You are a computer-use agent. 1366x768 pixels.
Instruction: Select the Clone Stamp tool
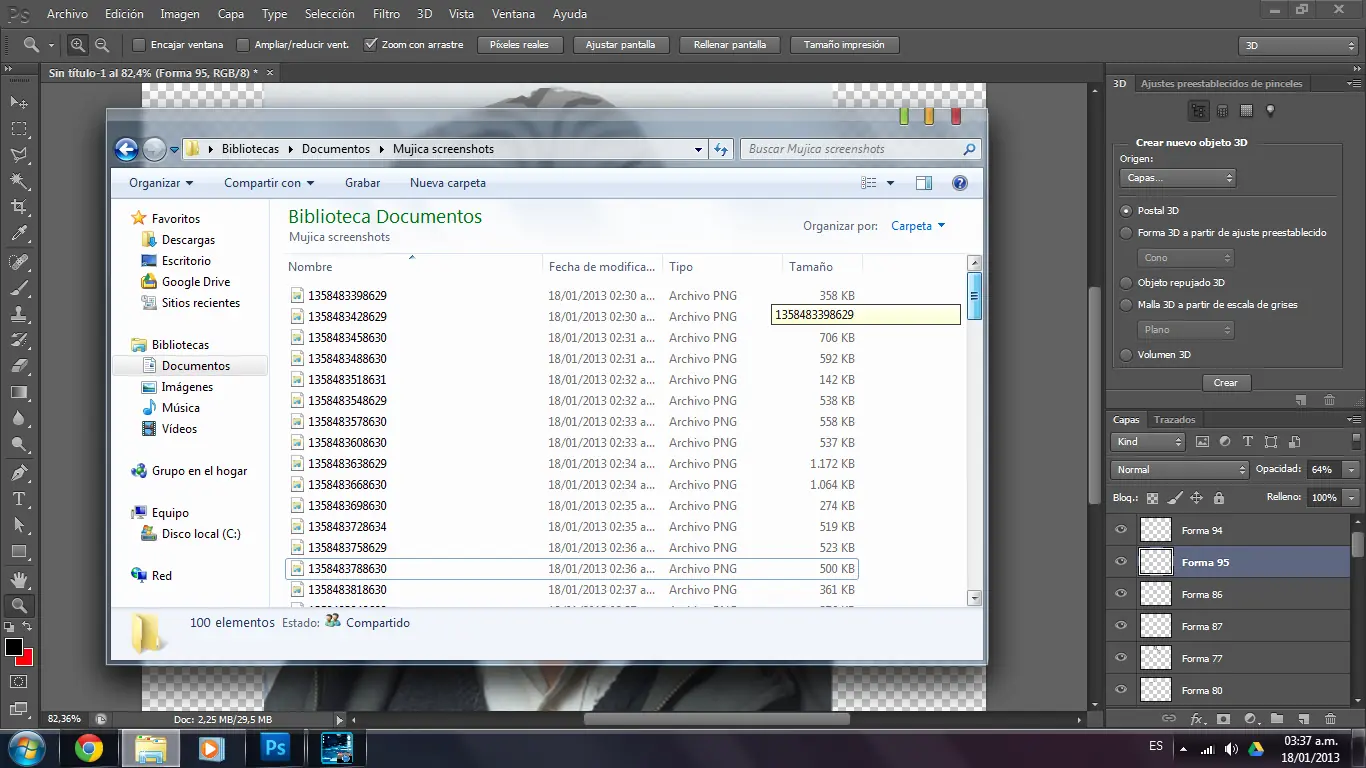point(19,314)
